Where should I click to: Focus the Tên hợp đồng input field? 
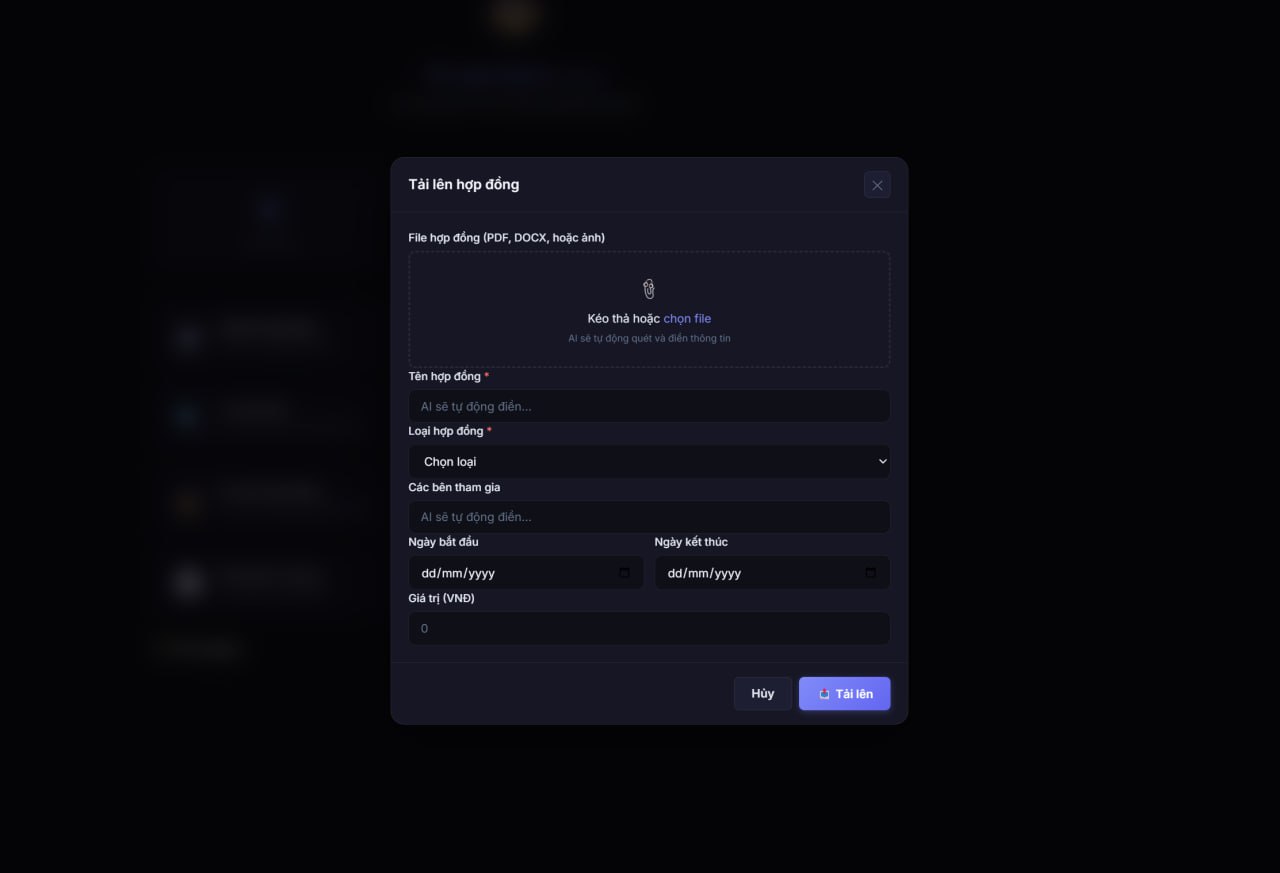(648, 406)
